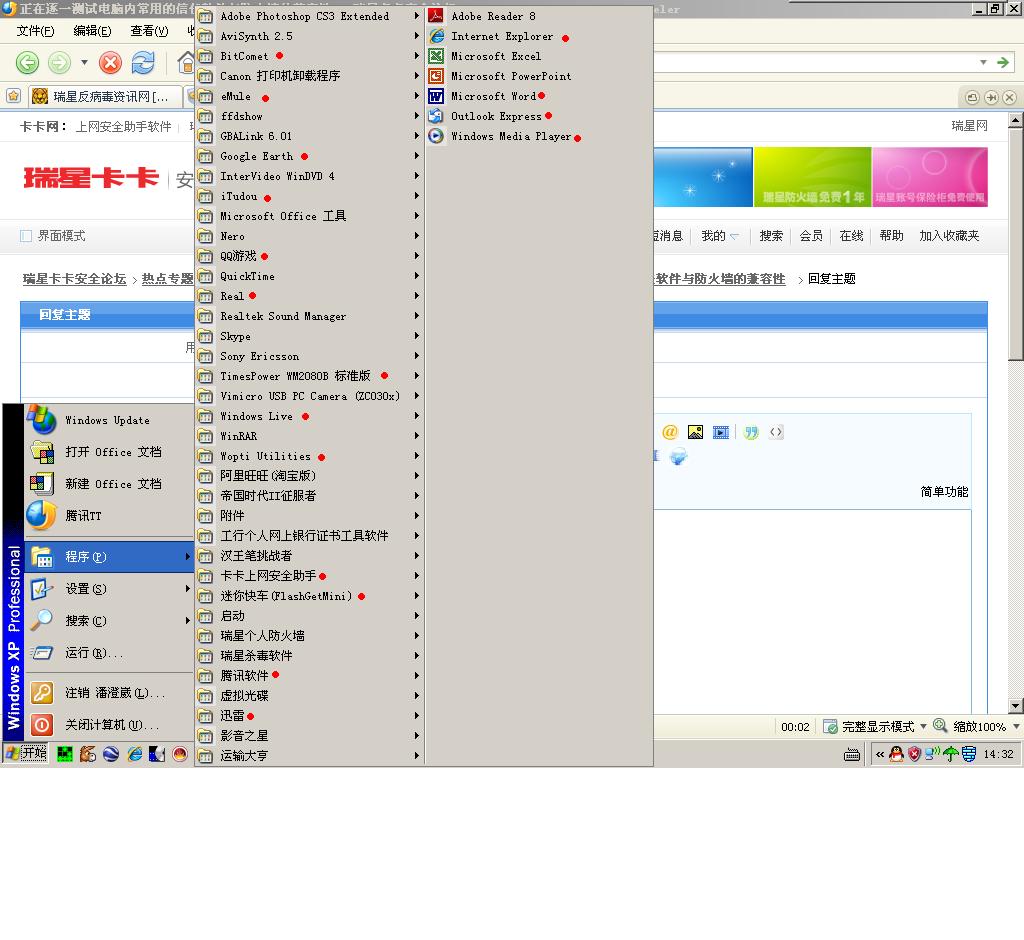This screenshot has width=1024, height=940.
Task: Click the 帮助 link in forum navigation
Action: 891,236
